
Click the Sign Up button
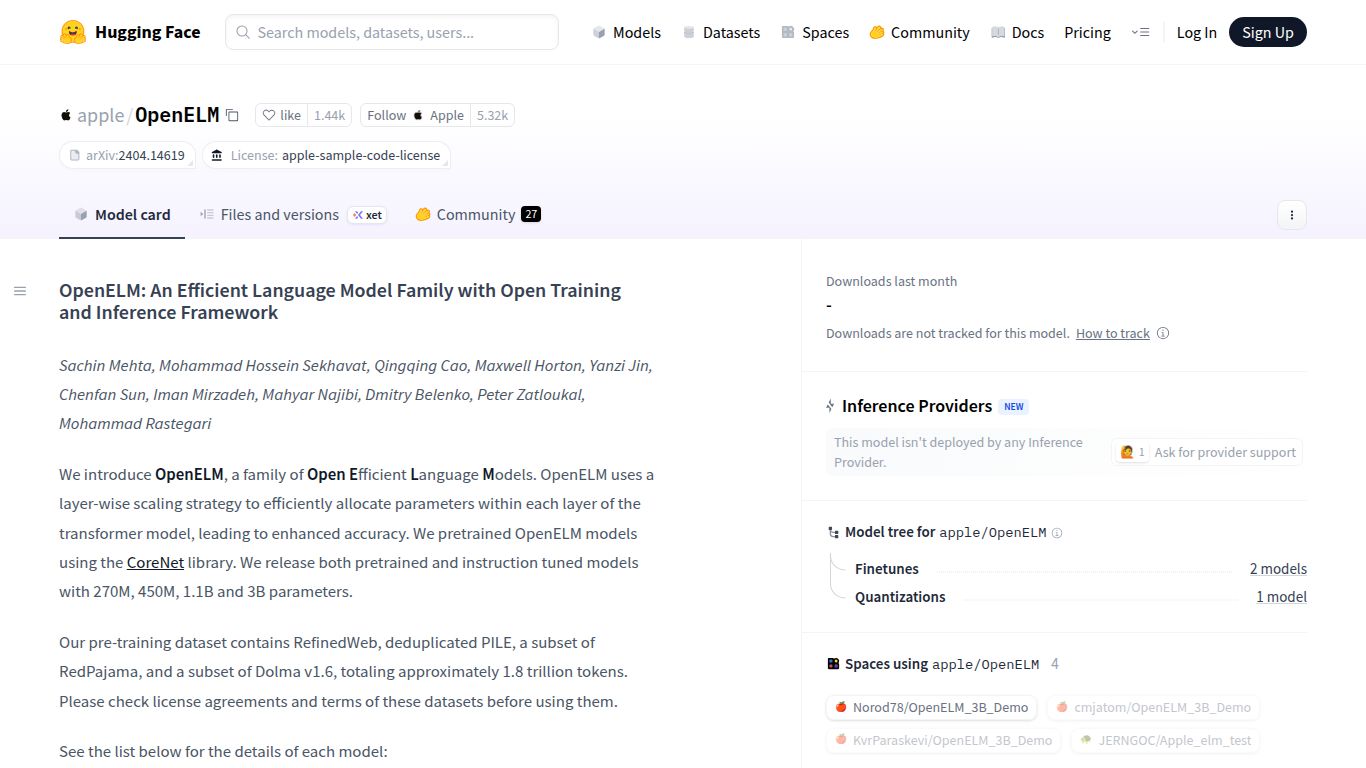coord(1267,32)
